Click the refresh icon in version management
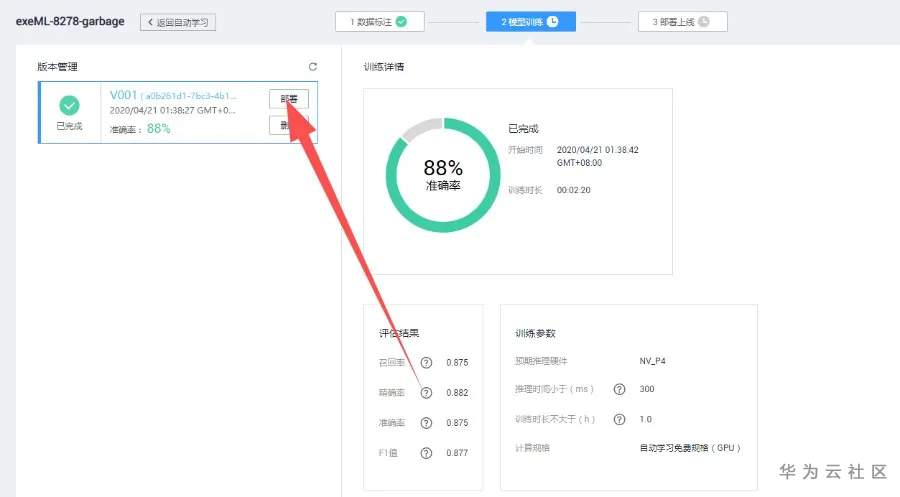The image size is (900, 497). [313, 67]
